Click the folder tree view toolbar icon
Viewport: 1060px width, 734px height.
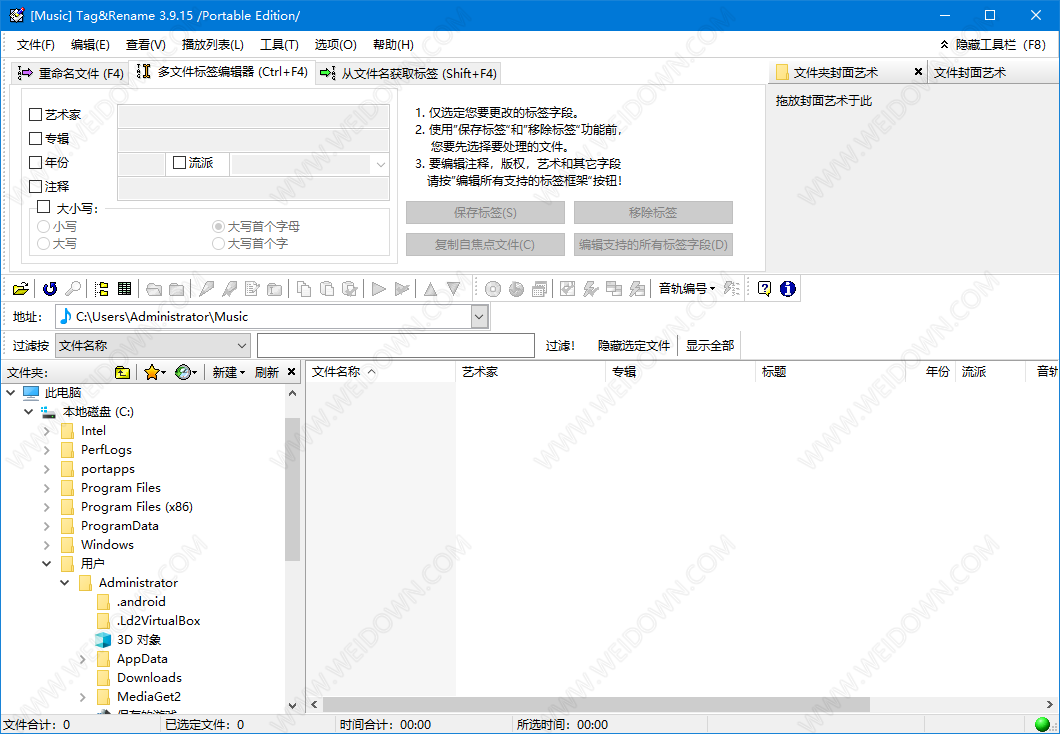click(101, 289)
